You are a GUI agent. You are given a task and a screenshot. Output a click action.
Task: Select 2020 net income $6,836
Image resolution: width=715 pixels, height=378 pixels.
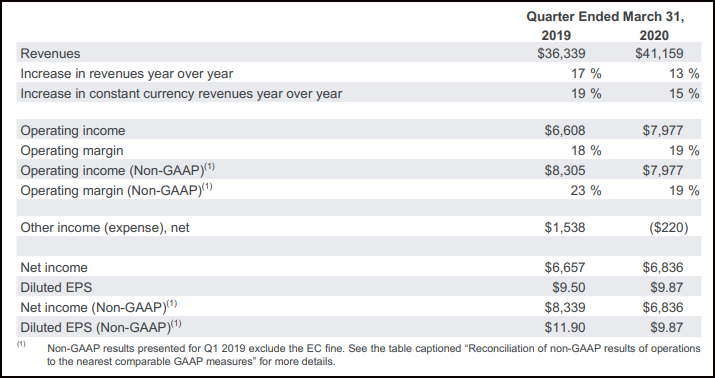coord(663,267)
